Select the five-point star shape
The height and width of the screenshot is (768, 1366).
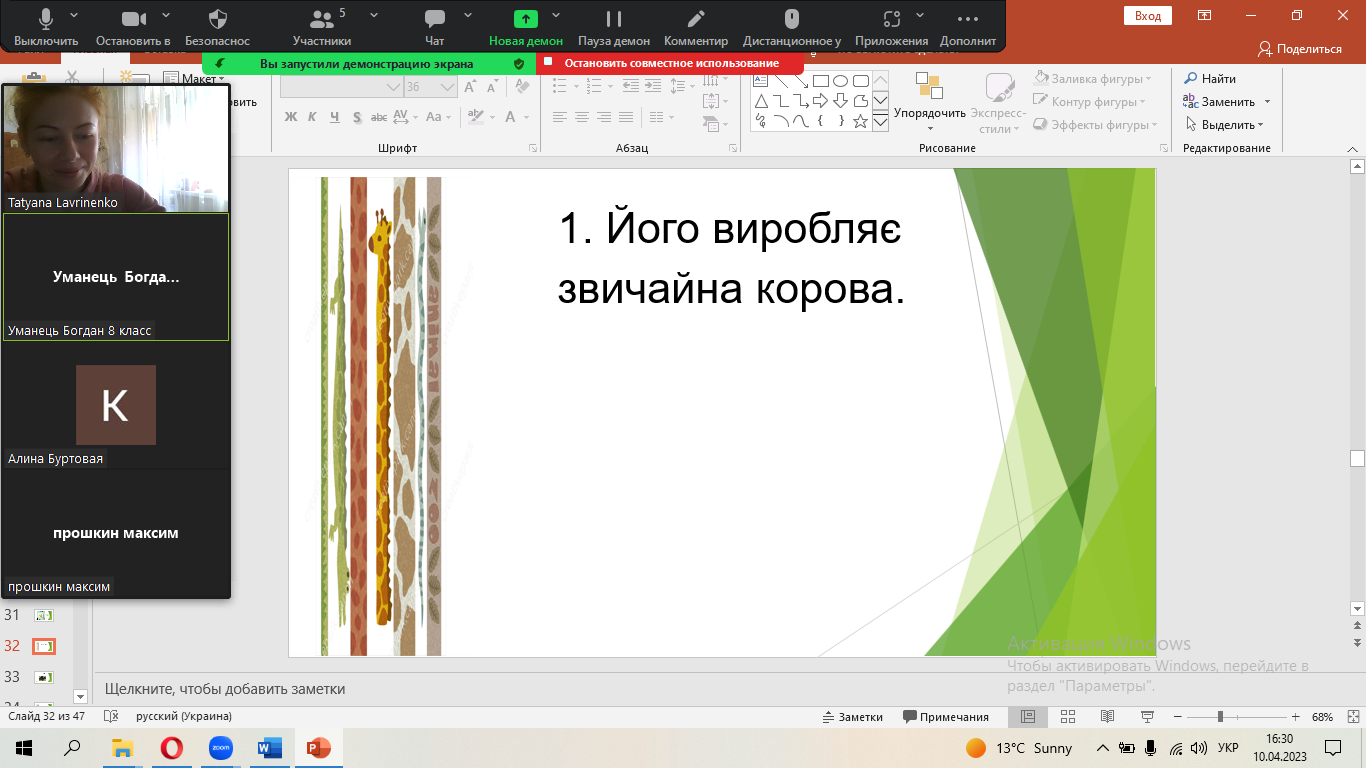click(x=860, y=121)
